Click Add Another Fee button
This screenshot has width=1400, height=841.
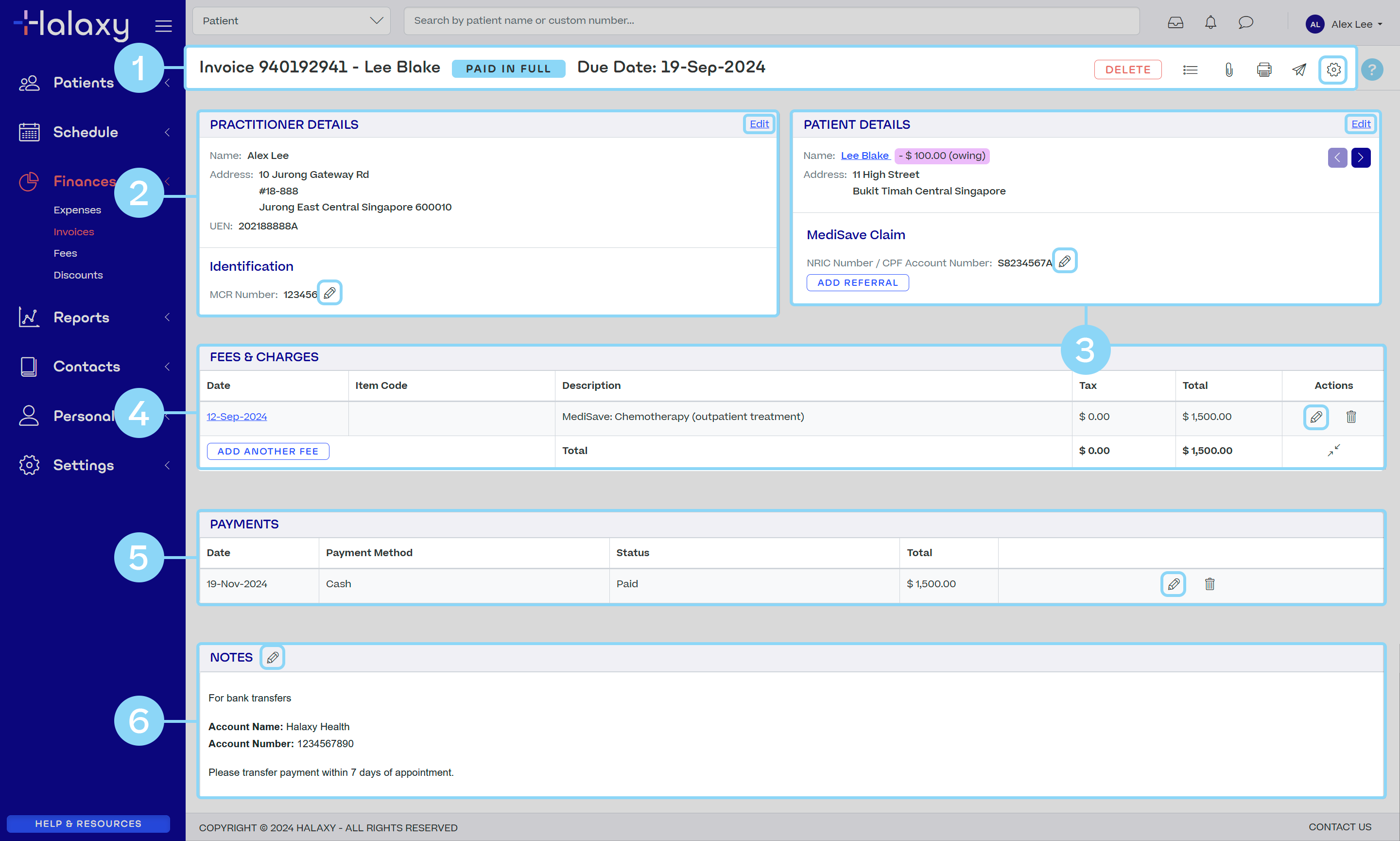coord(268,452)
